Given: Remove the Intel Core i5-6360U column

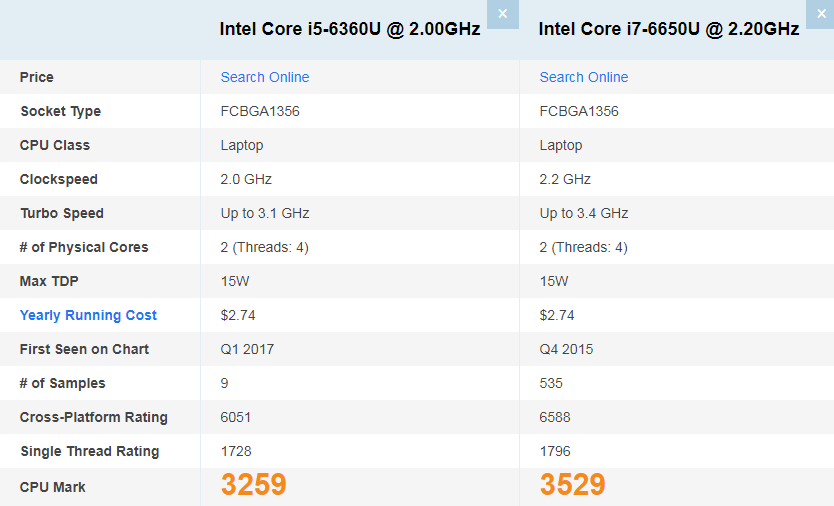Looking at the screenshot, I should coord(502,14).
